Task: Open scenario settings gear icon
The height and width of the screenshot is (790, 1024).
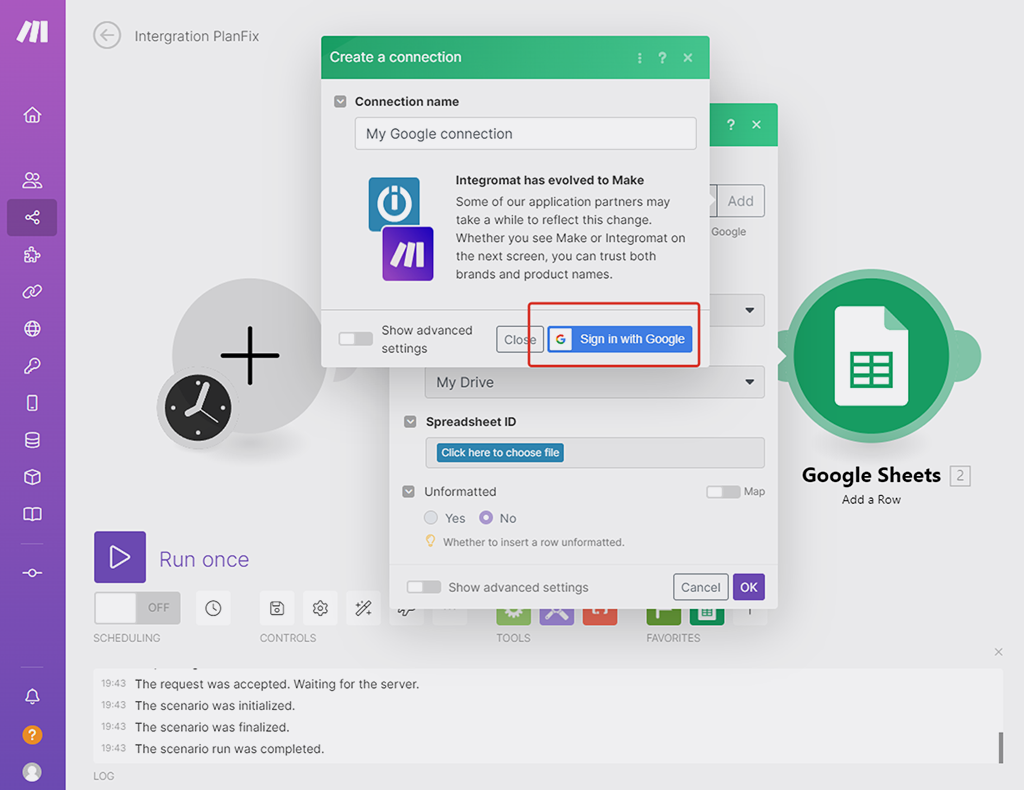Action: (320, 608)
